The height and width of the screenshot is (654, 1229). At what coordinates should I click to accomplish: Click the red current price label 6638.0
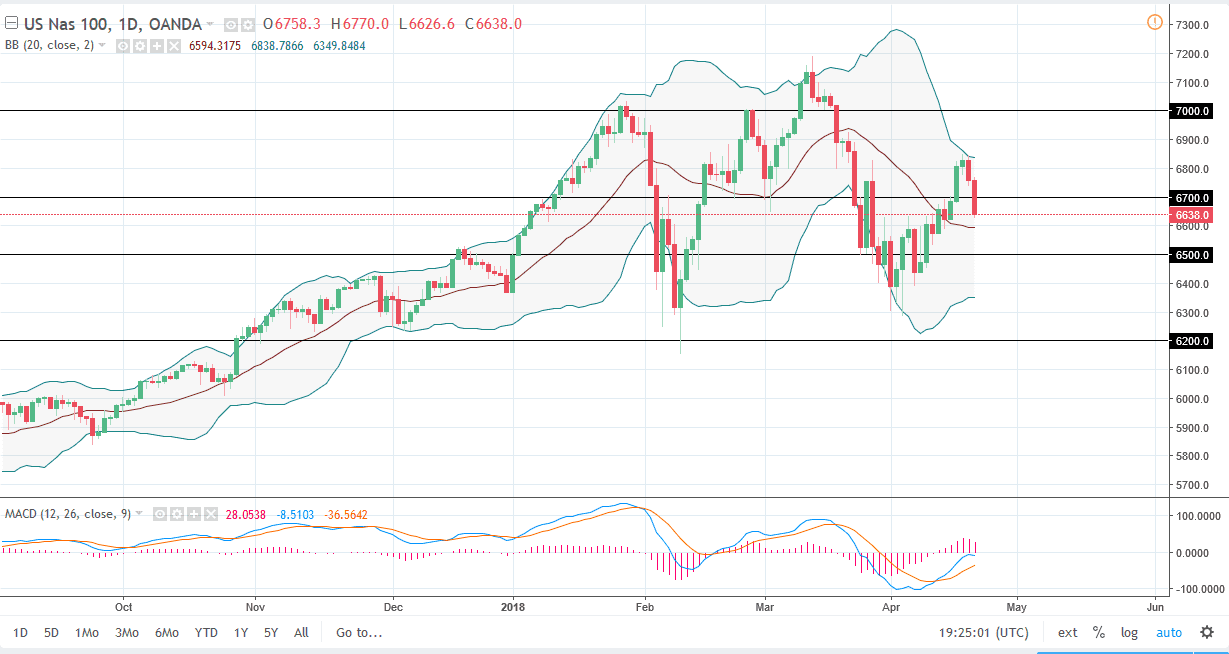[1193, 214]
